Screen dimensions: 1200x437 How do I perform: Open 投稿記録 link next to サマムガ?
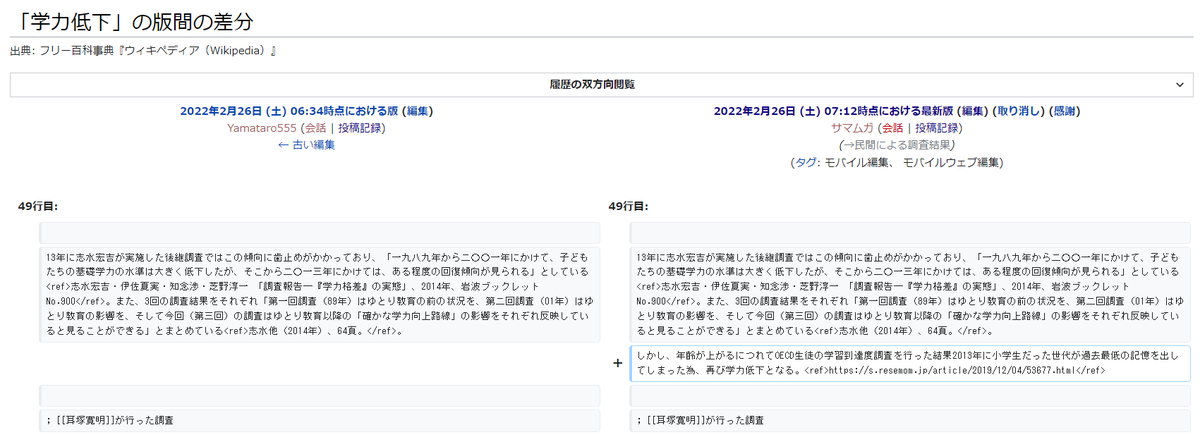click(938, 128)
